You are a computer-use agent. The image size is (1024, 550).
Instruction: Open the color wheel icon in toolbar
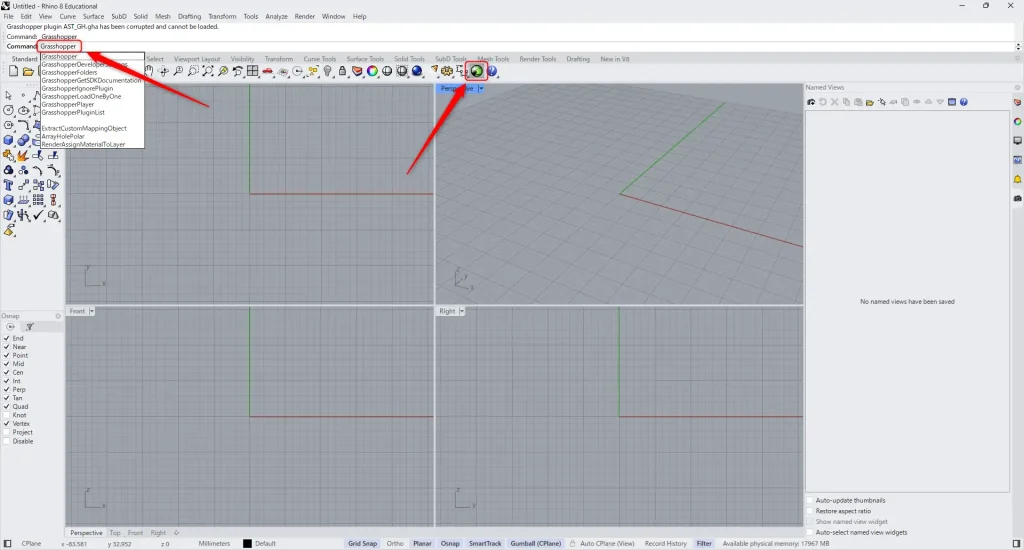tap(372, 71)
